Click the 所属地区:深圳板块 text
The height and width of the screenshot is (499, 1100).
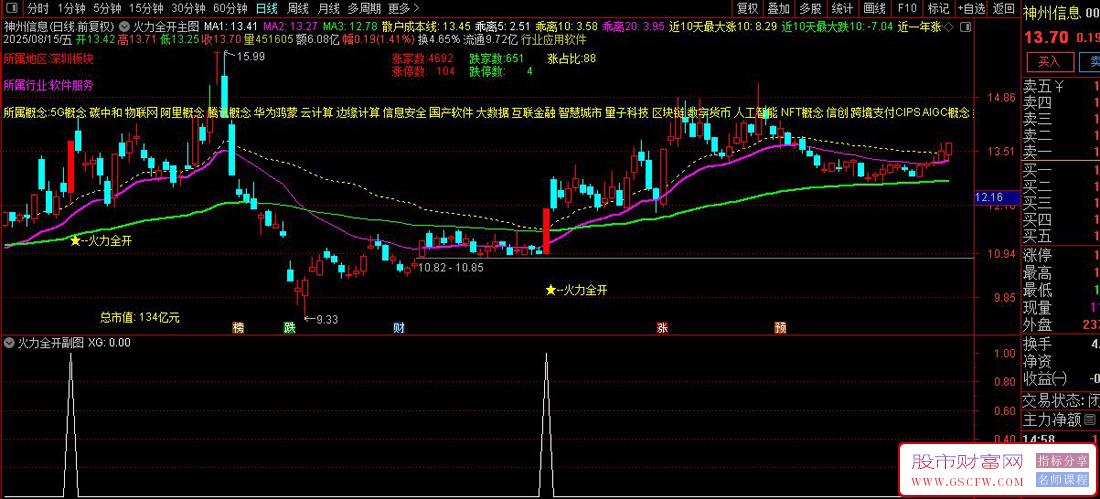pyautogui.click(x=48, y=59)
